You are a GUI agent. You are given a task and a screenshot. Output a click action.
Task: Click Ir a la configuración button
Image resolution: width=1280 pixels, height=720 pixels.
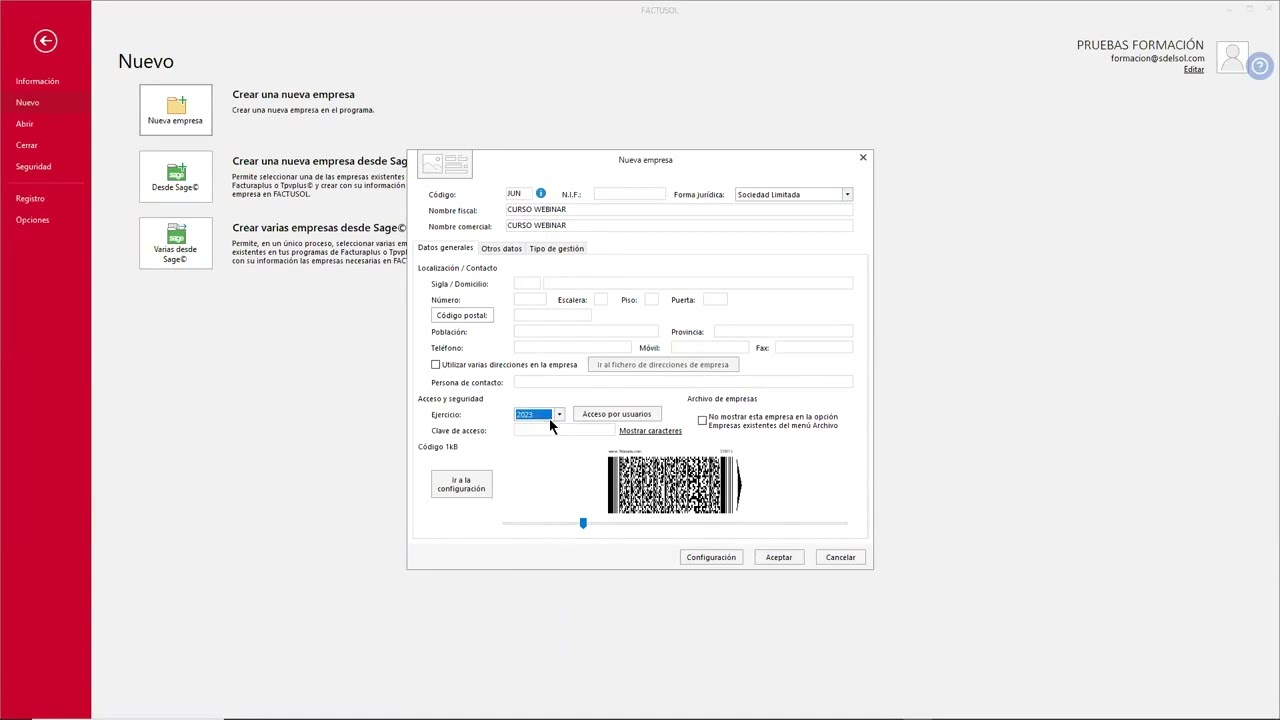pyautogui.click(x=461, y=484)
